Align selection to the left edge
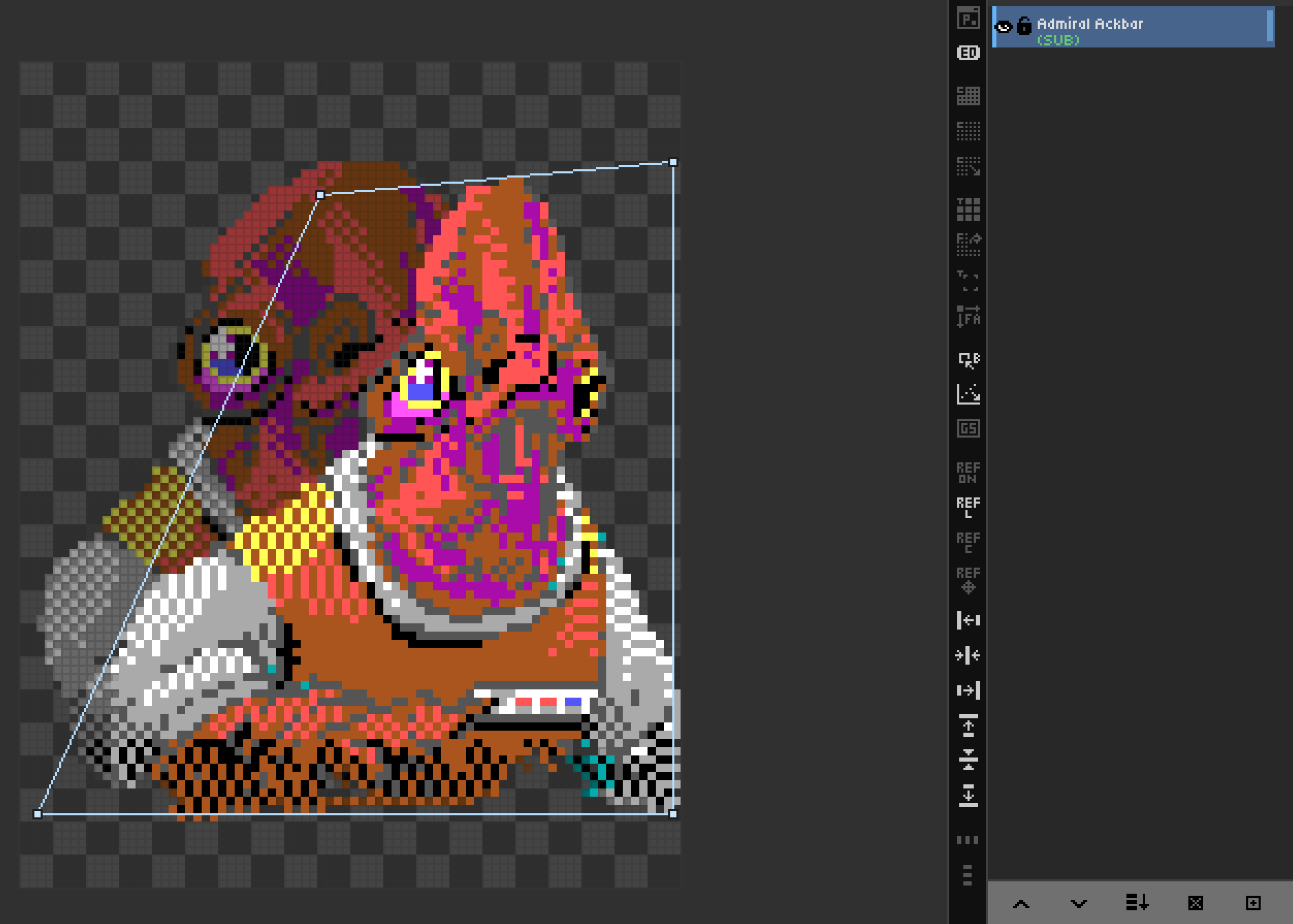1293x924 pixels. 968,621
